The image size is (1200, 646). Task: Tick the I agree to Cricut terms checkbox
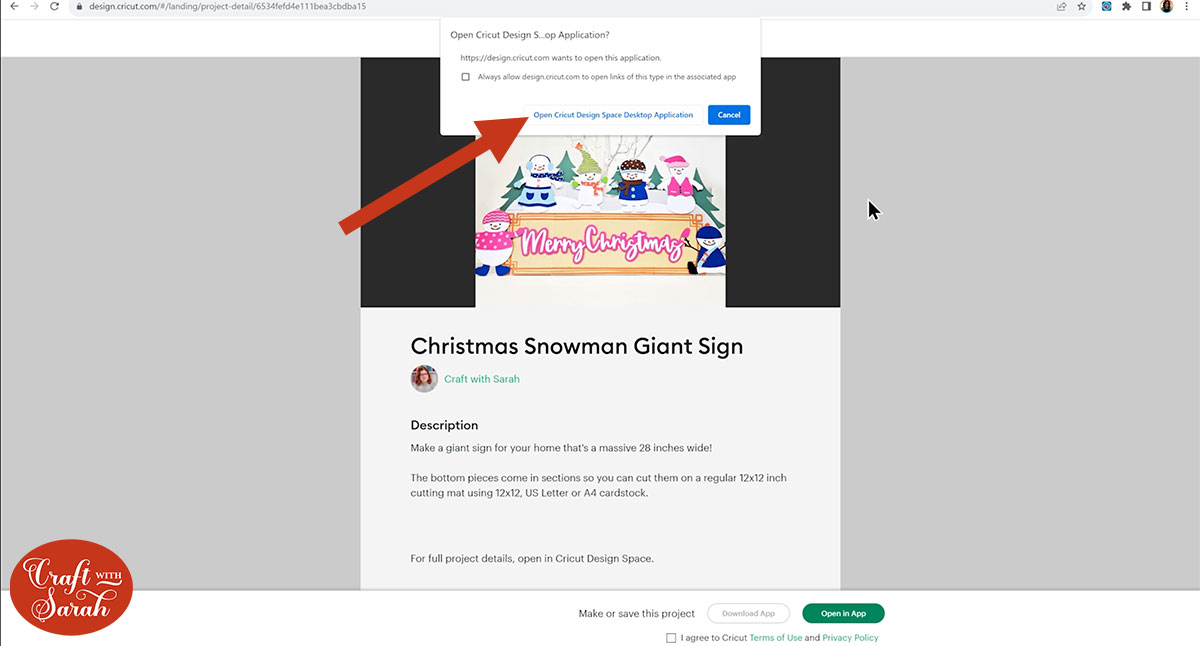click(671, 638)
